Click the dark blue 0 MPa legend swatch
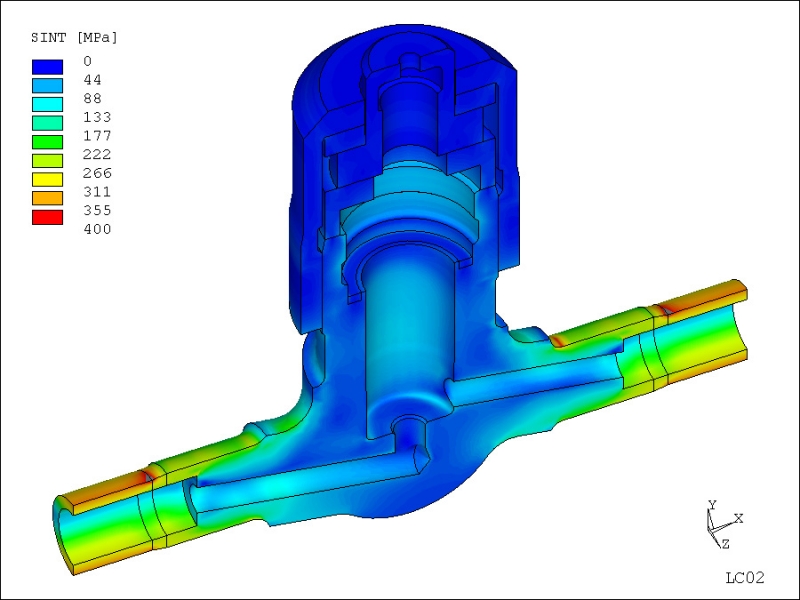Viewport: 800px width, 600px height. [47, 67]
